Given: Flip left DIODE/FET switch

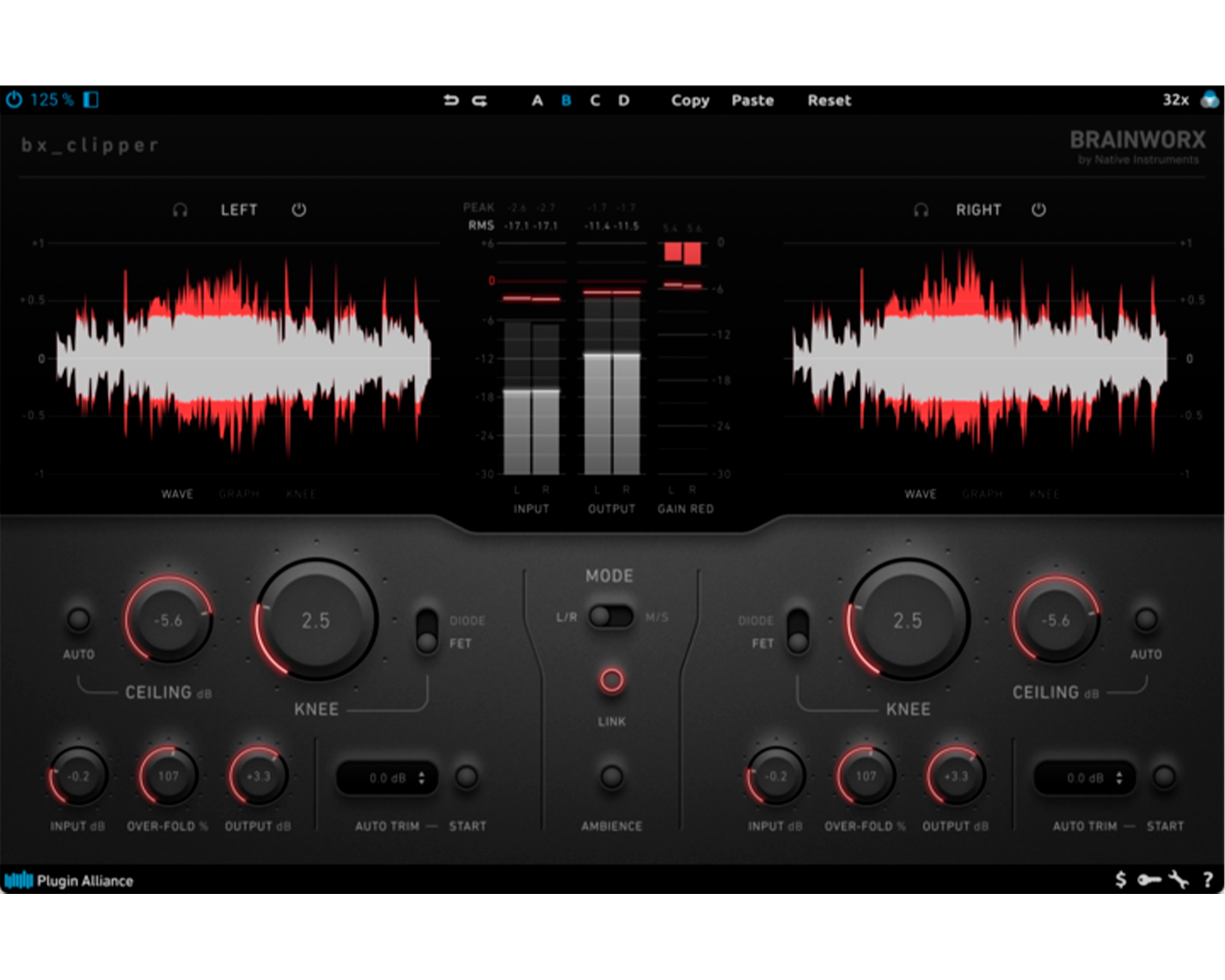Looking at the screenshot, I should (427, 630).
